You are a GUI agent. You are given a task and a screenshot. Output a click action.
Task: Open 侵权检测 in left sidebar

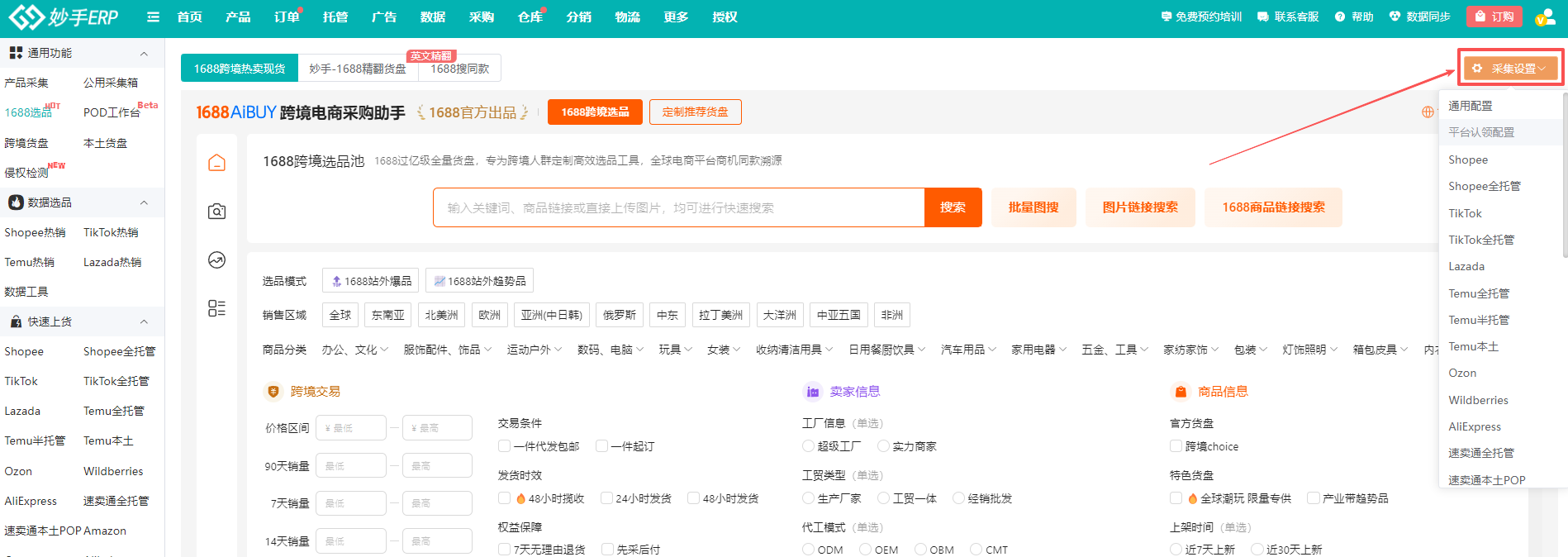point(26,173)
